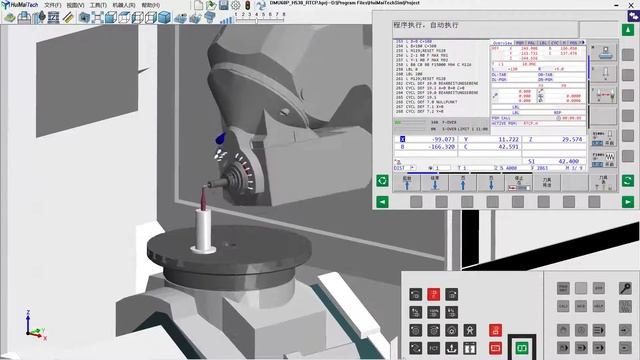This screenshot has height=360, width=640.
Task: Click the 100% feed key on the keypad
Action: 433,312
